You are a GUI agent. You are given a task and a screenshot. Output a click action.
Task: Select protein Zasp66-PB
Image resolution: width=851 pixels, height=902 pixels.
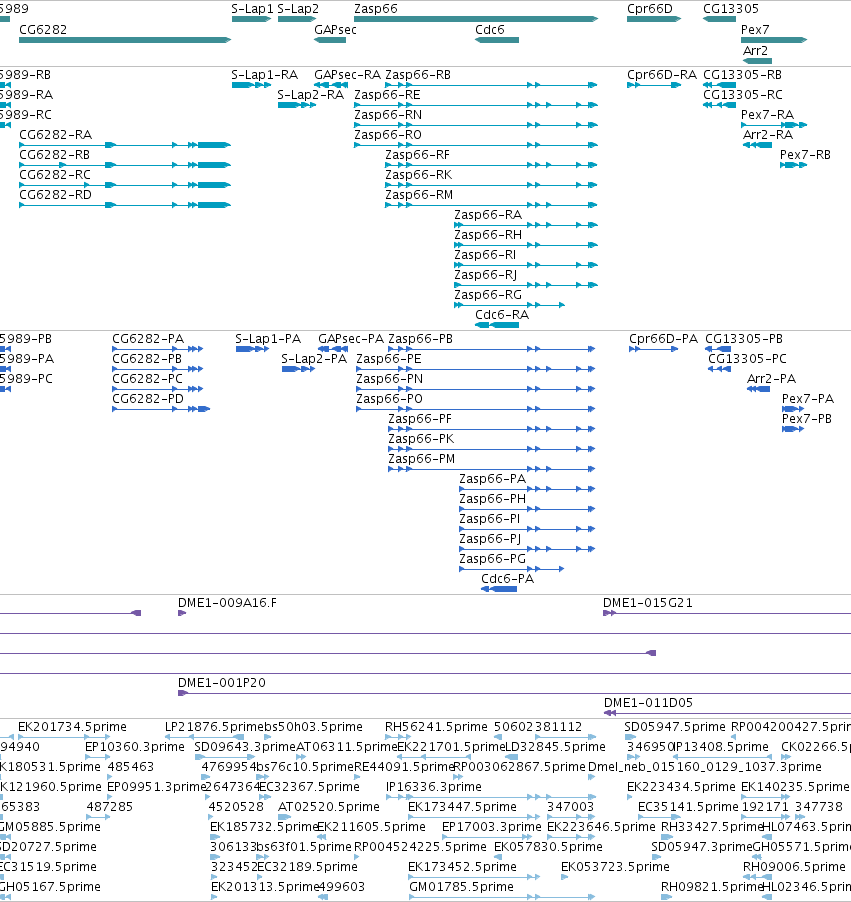click(421, 339)
